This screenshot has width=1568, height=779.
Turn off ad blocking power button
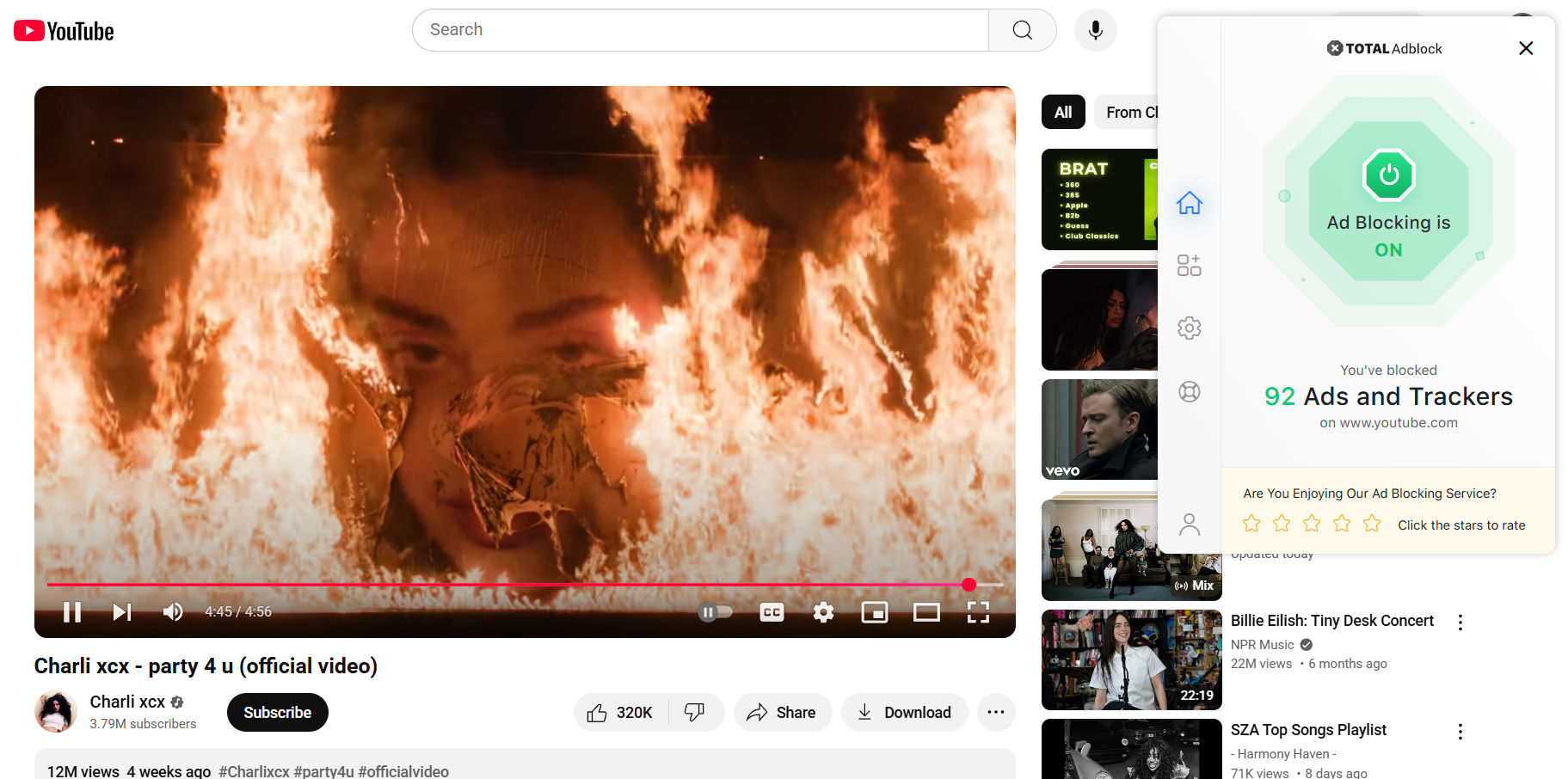(x=1388, y=175)
